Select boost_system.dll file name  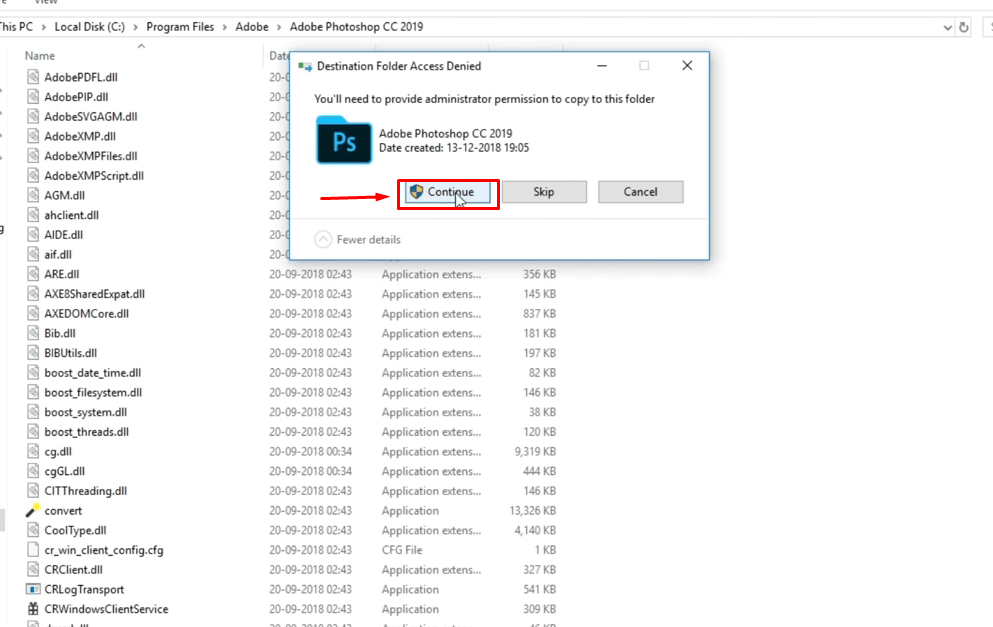tap(85, 412)
